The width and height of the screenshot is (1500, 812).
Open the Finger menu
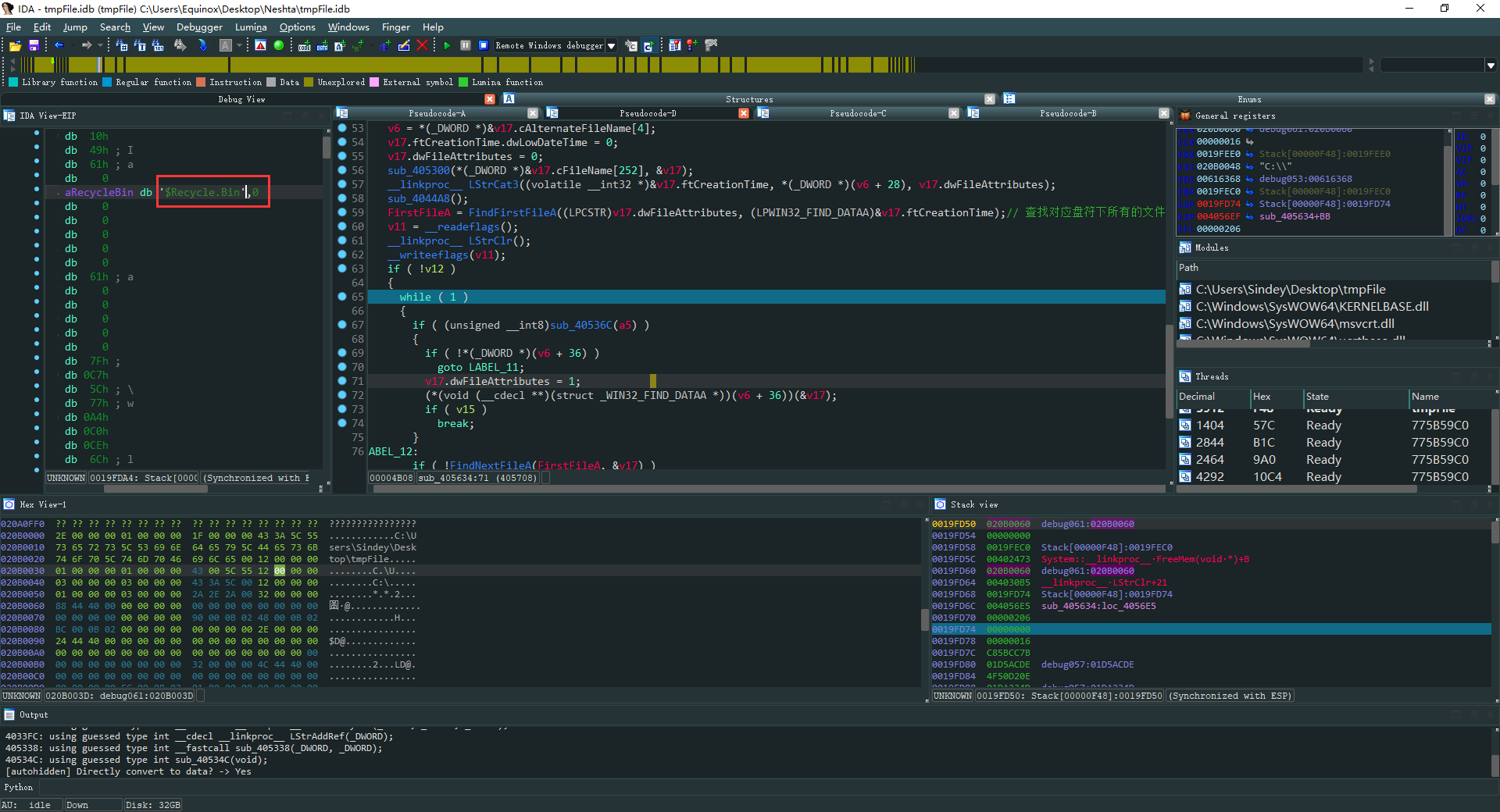tap(395, 27)
